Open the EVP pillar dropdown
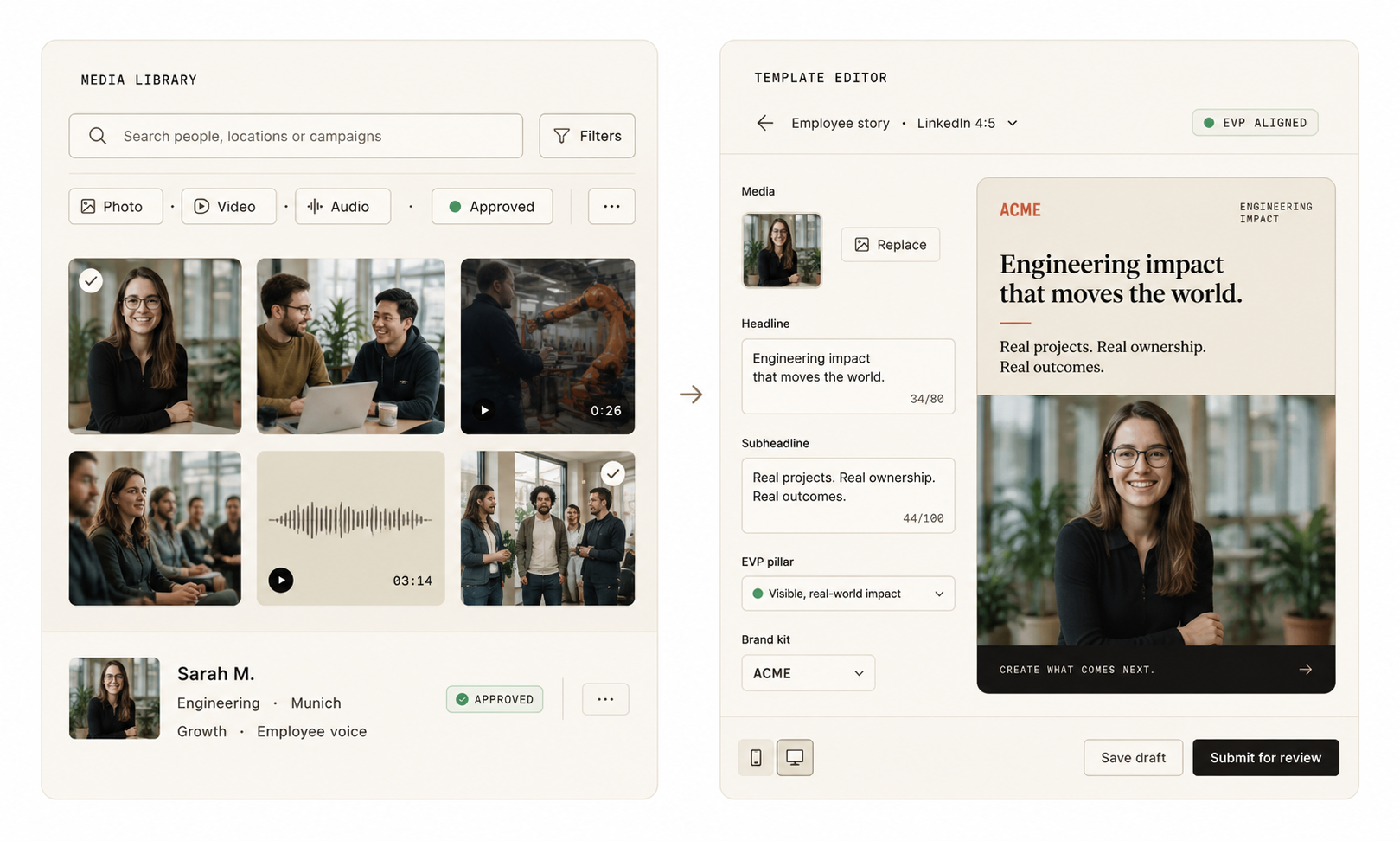This screenshot has height=841, width=1400. (x=848, y=594)
